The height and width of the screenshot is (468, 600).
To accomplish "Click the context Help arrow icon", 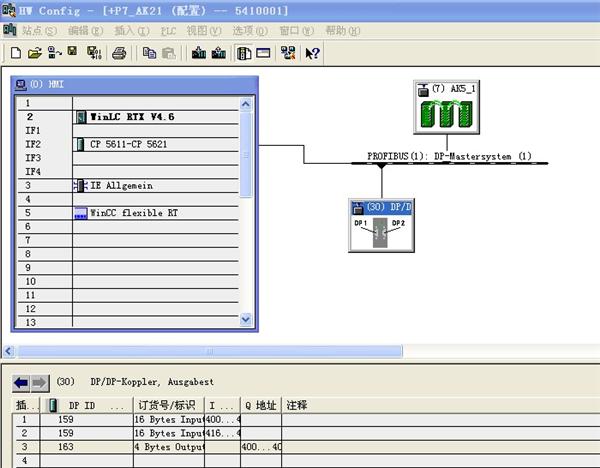I will (313, 53).
